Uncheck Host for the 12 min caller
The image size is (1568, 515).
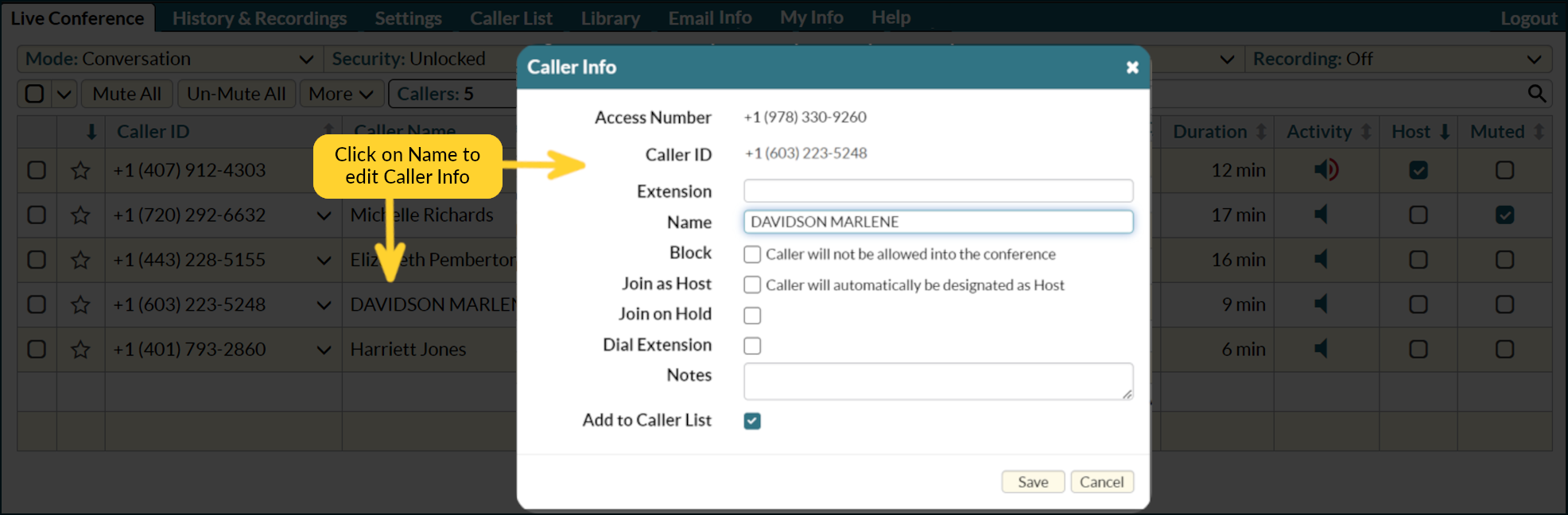(x=1419, y=170)
